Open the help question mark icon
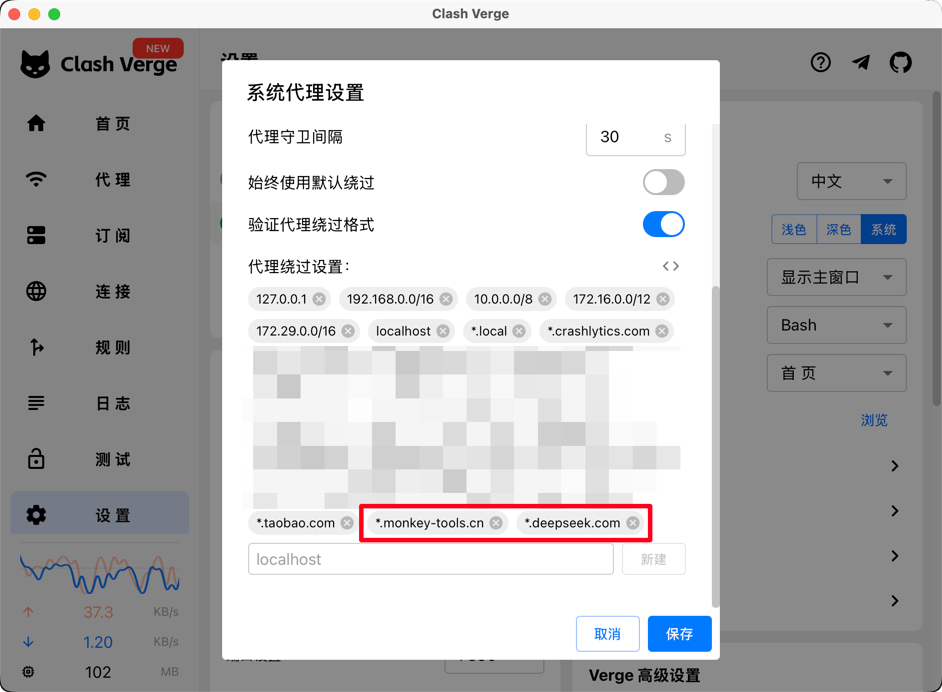 (821, 62)
